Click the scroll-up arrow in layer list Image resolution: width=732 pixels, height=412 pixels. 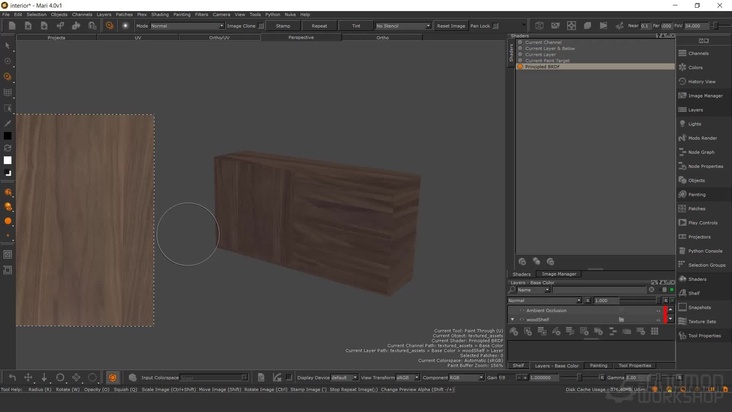(x=671, y=310)
